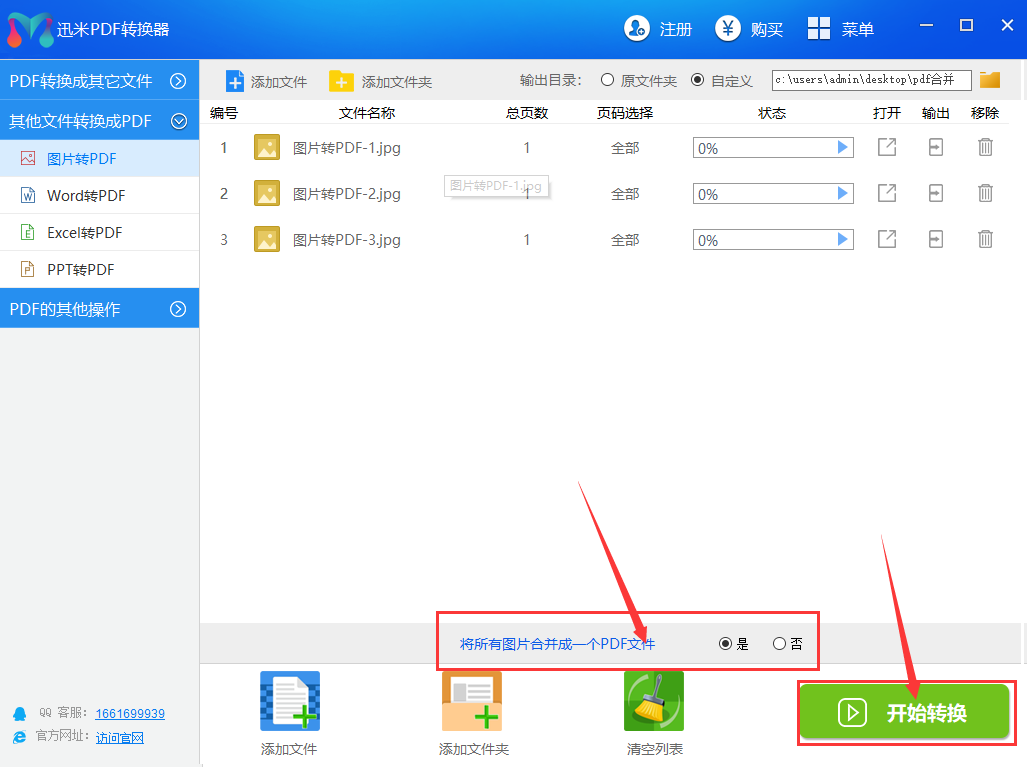
Task: Click the output icon for 图片转PDF-3.jpg
Action: click(935, 239)
